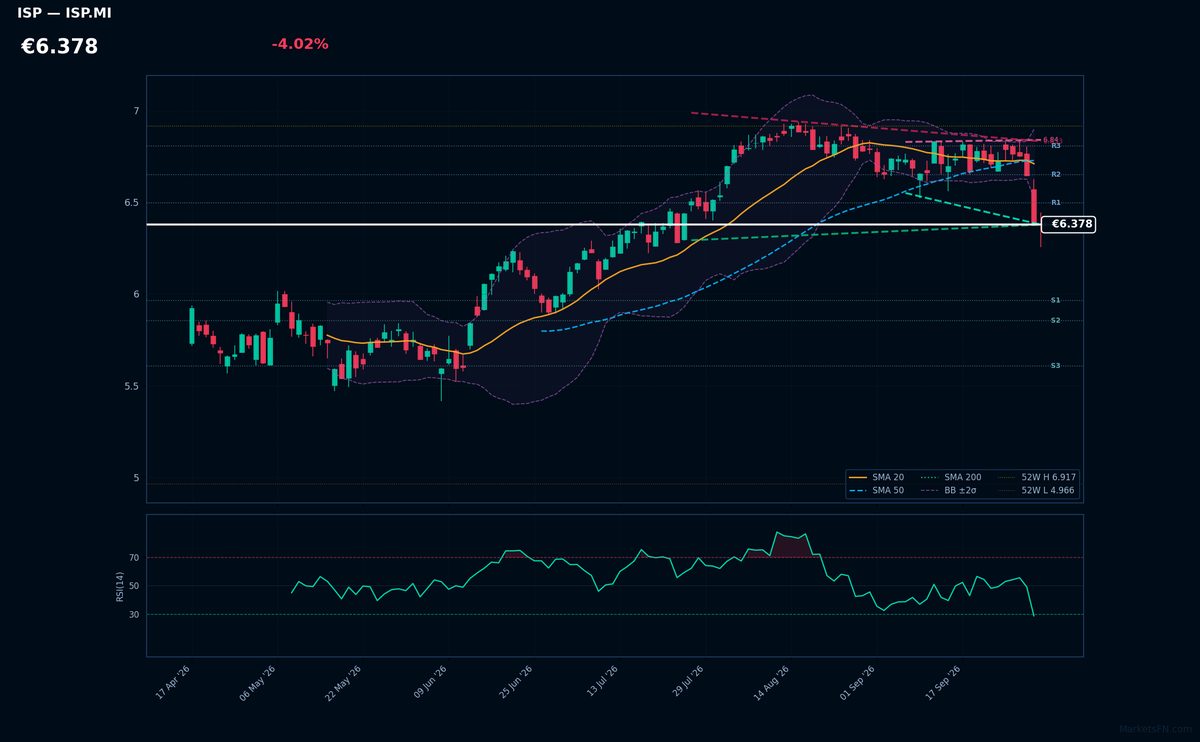
Task: Click the RSI 50 midline axis label
Action: pyautogui.click(x=134, y=586)
